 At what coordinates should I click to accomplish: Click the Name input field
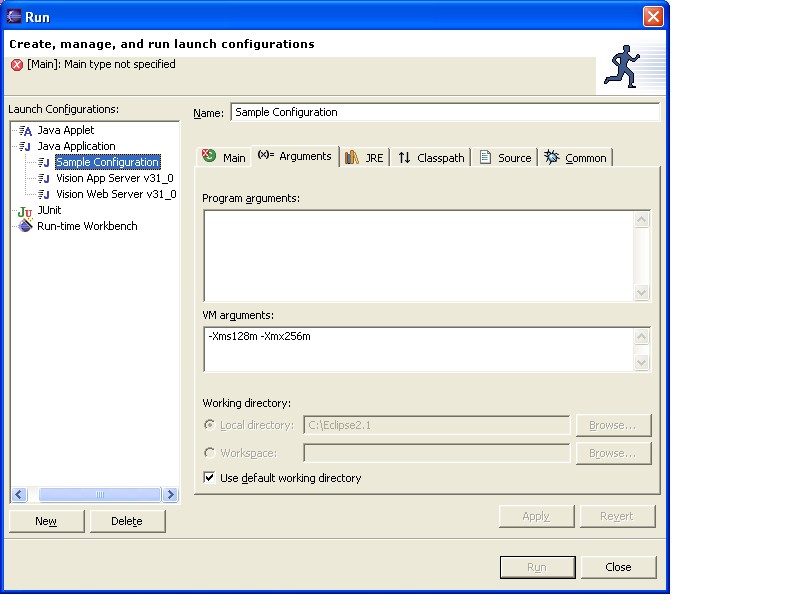point(445,112)
